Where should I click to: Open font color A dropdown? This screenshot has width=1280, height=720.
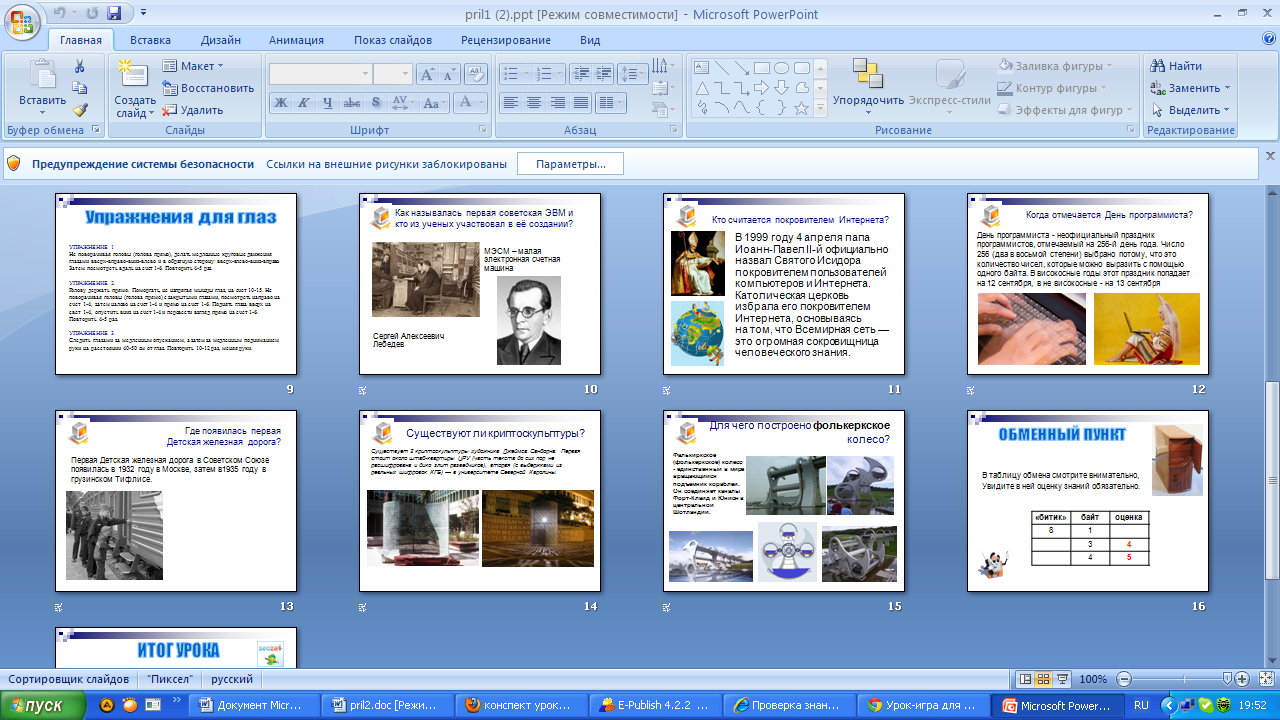(x=470, y=102)
